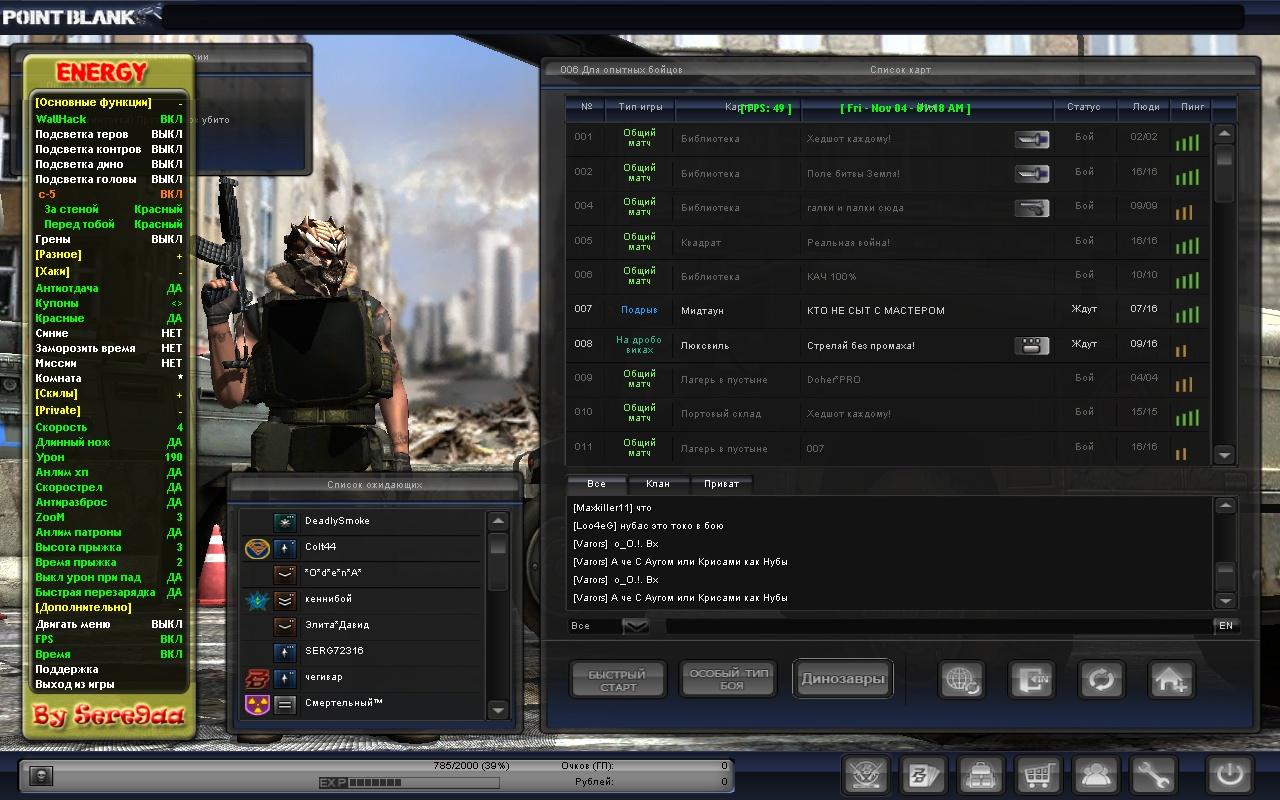Click the pistol icon in room 004

coord(1032,208)
